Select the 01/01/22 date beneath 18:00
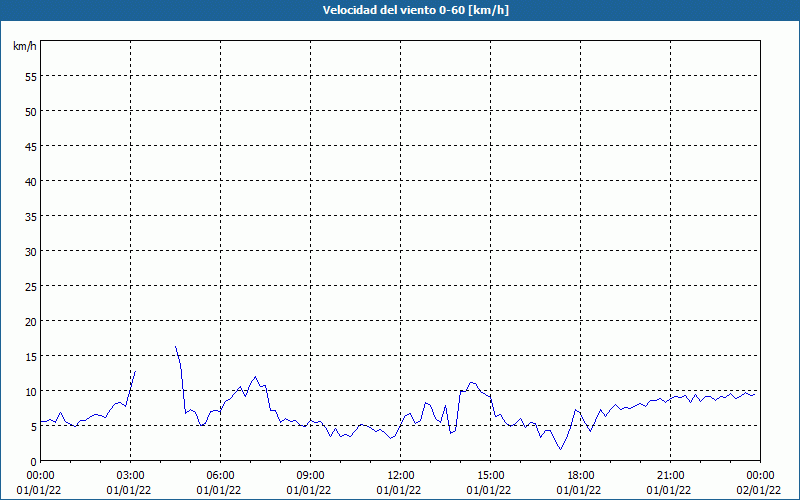Image resolution: width=800 pixels, height=500 pixels. coord(579,490)
